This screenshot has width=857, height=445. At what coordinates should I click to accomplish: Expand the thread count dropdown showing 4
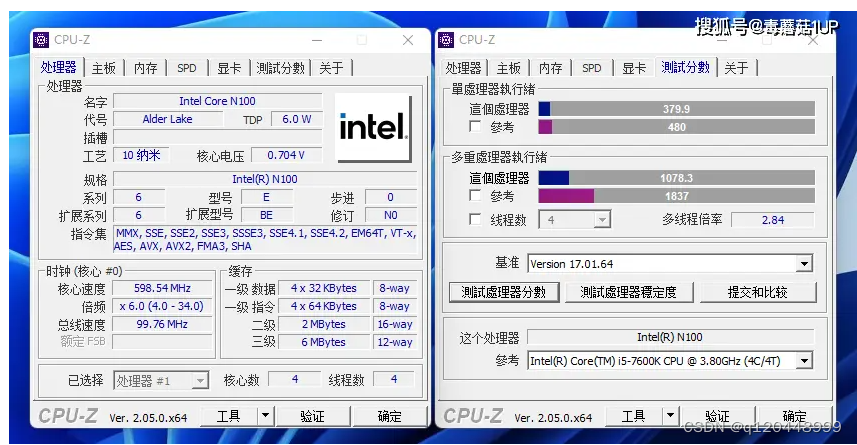click(x=602, y=220)
